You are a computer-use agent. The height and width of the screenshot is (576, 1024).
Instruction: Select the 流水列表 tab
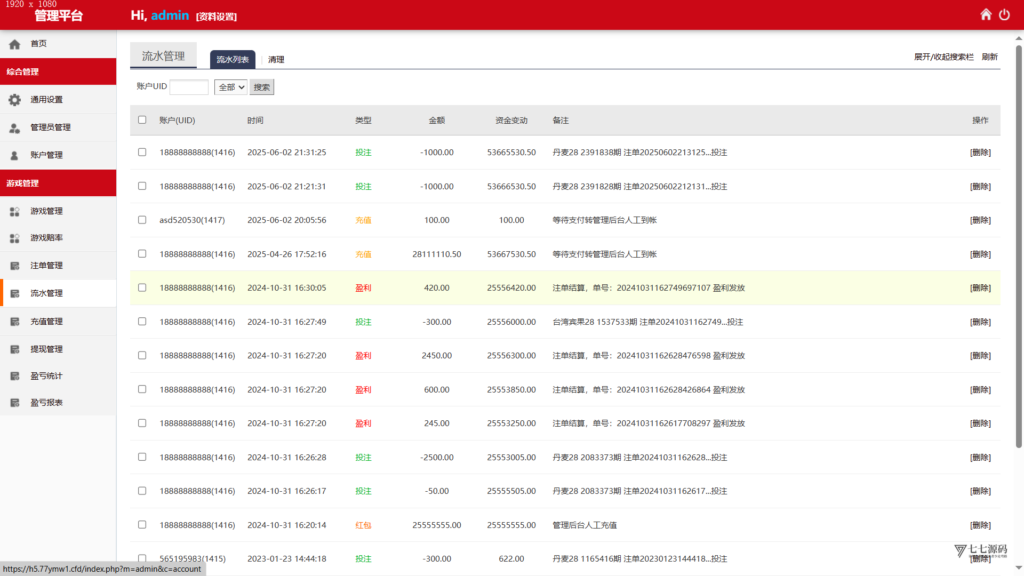tap(232, 59)
